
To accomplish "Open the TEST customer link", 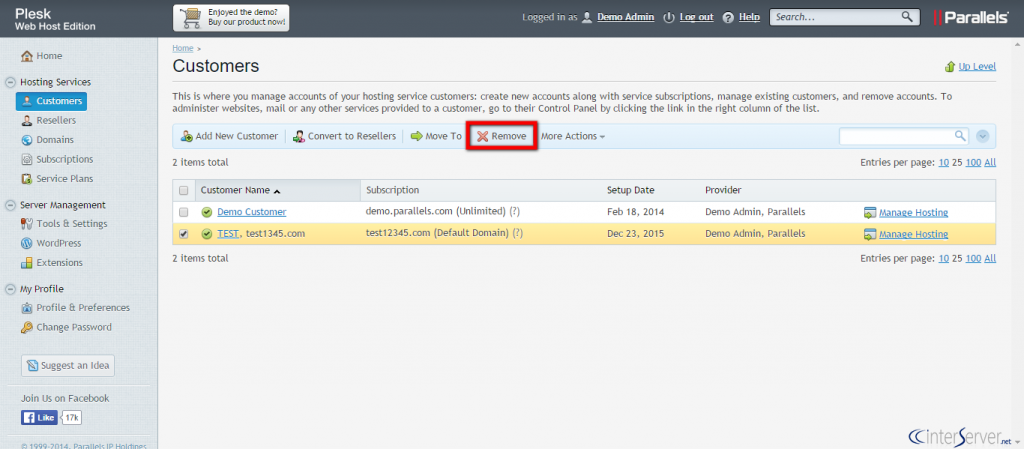I will click(x=228, y=234).
